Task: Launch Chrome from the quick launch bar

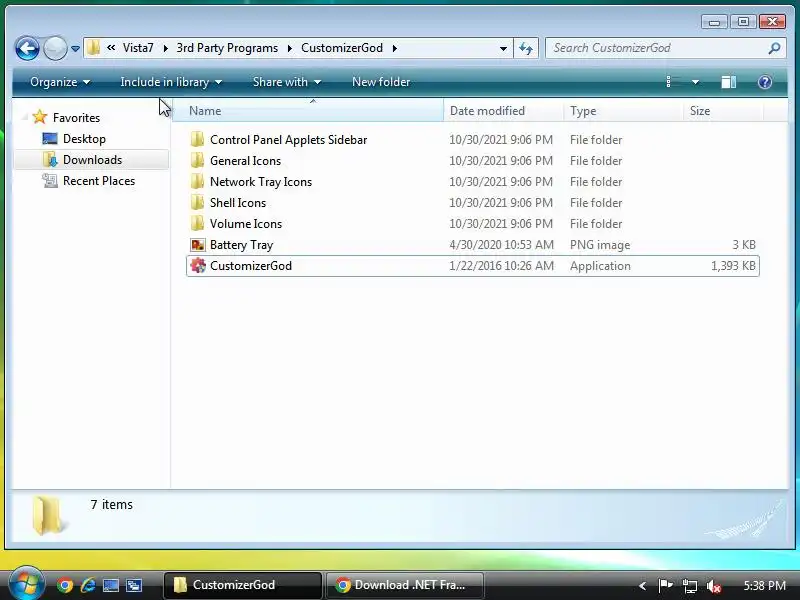Action: [x=65, y=585]
